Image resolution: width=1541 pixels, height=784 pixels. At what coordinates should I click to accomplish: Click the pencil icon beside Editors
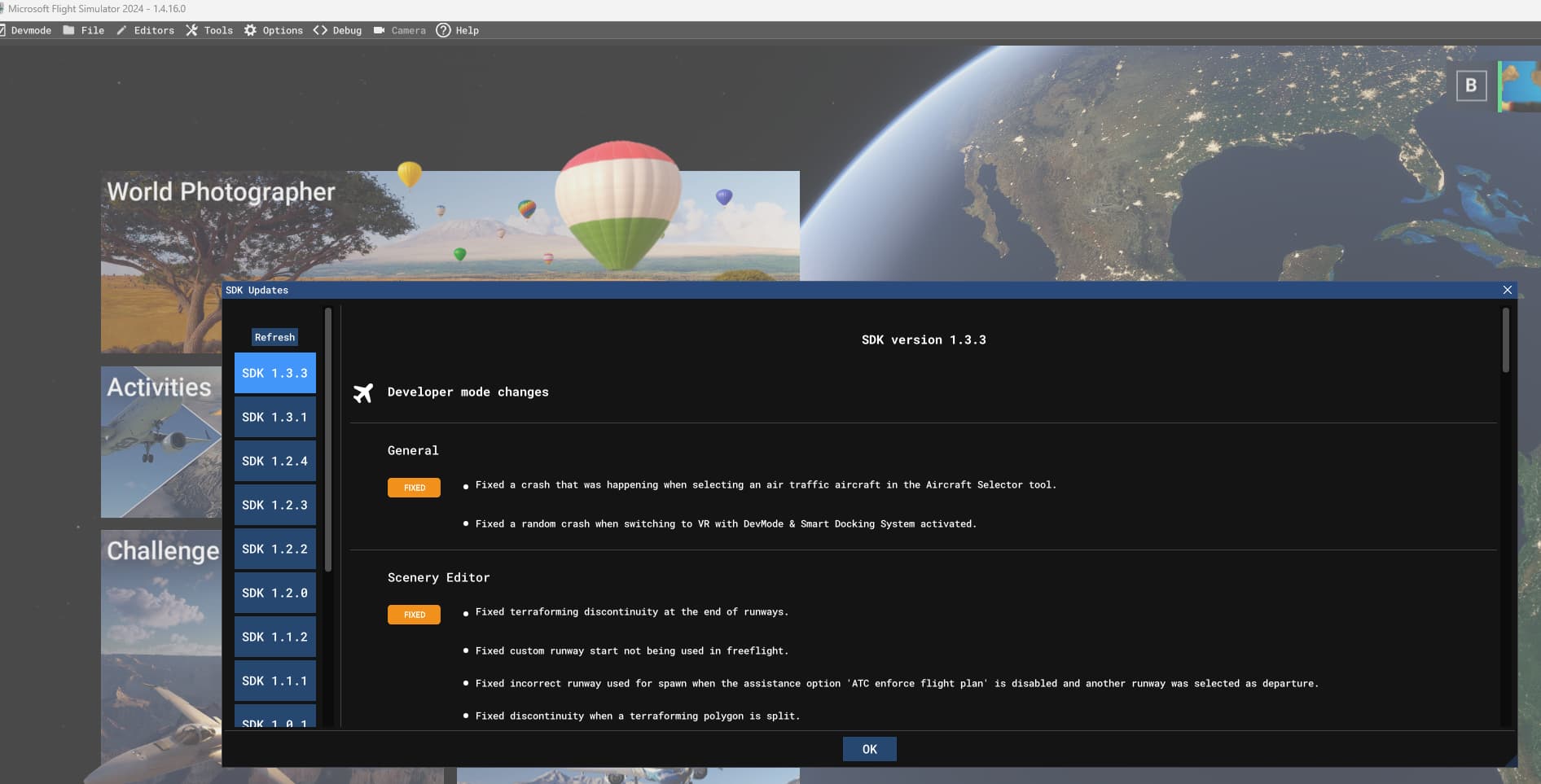click(121, 30)
